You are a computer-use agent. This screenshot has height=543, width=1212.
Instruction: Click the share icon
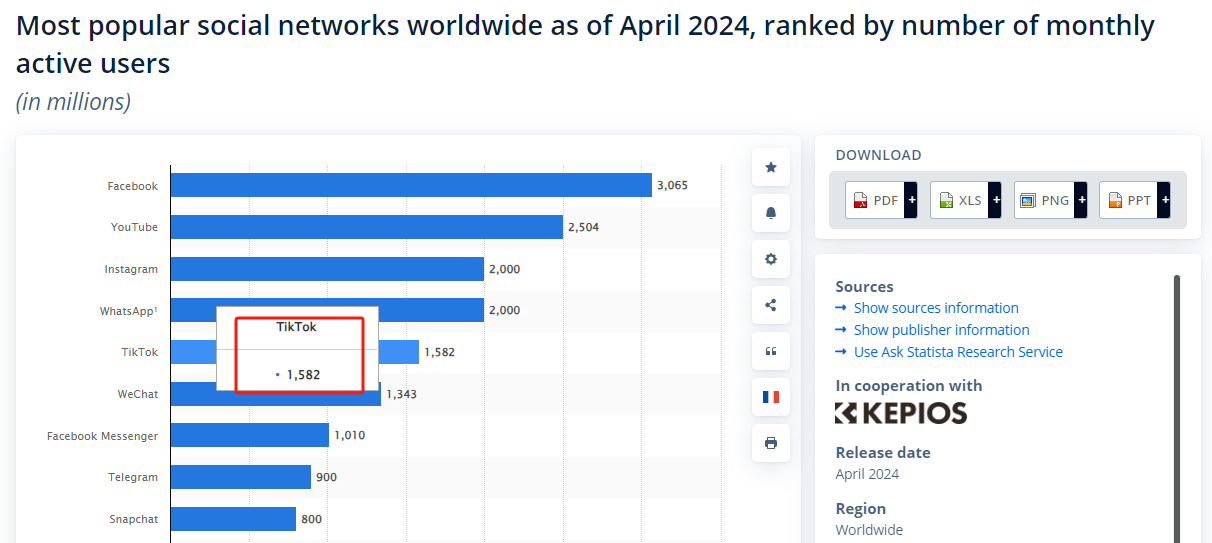(770, 305)
